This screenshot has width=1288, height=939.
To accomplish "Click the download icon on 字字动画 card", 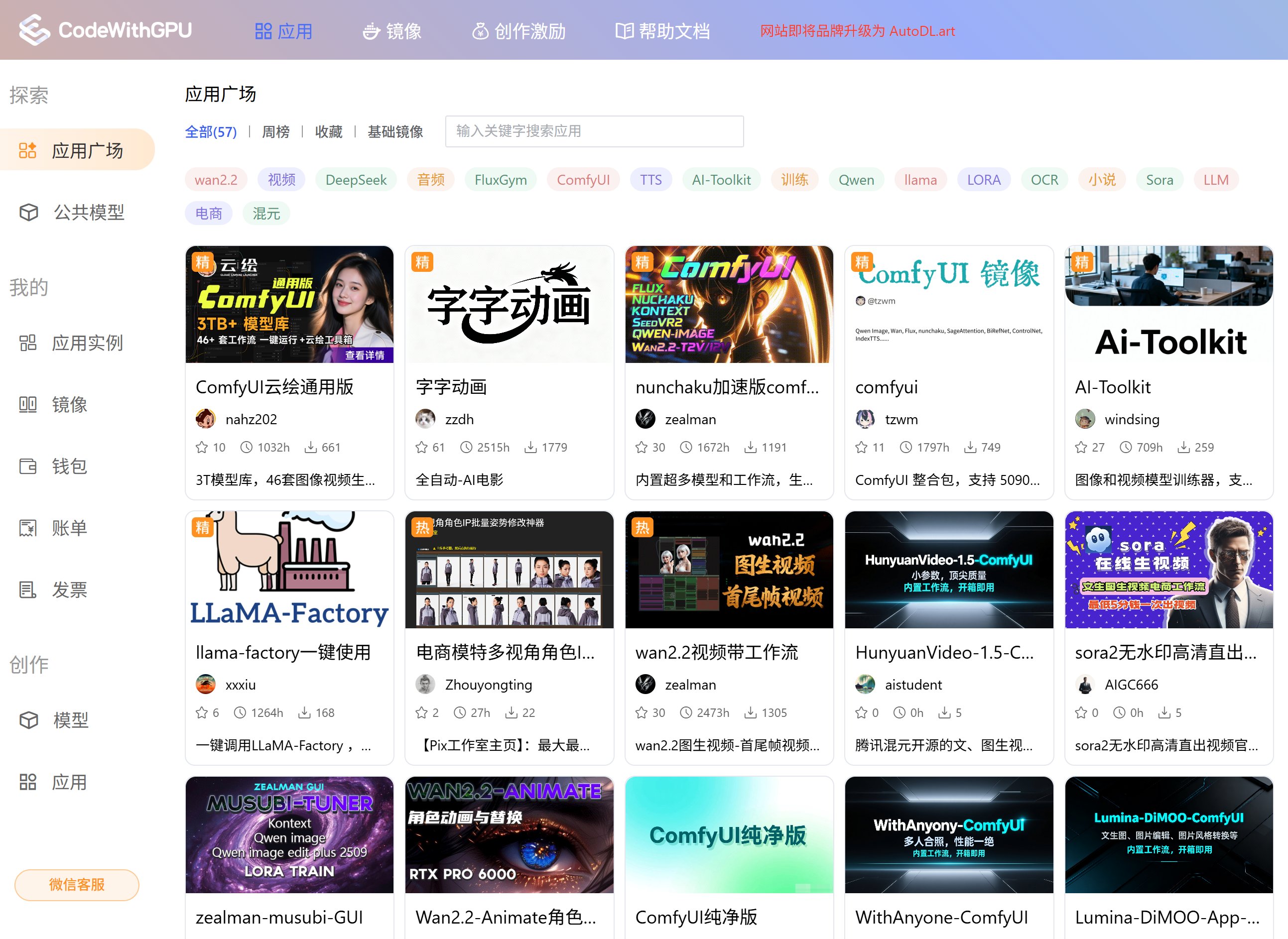I will (x=530, y=447).
